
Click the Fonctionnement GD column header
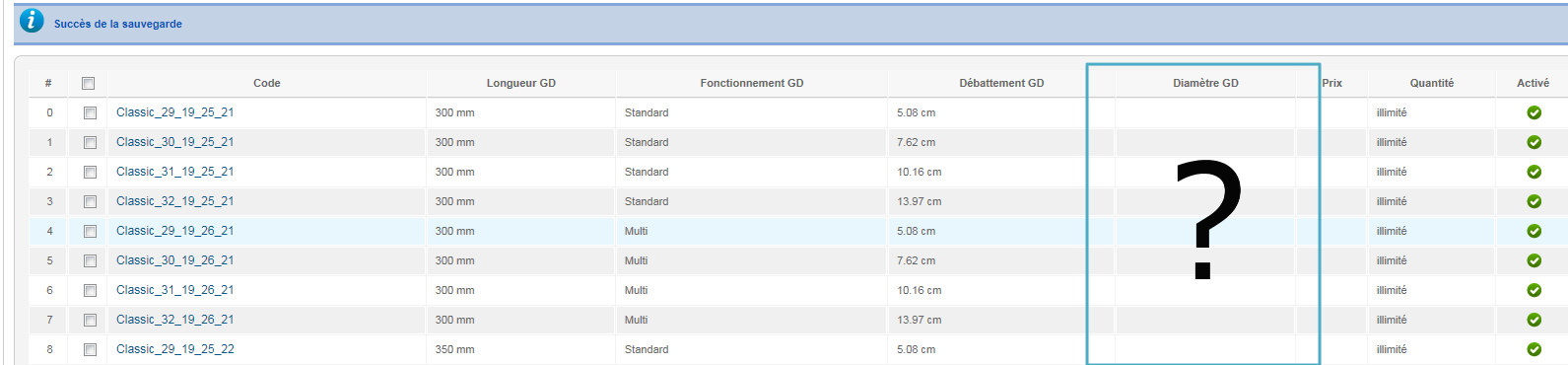(752, 83)
